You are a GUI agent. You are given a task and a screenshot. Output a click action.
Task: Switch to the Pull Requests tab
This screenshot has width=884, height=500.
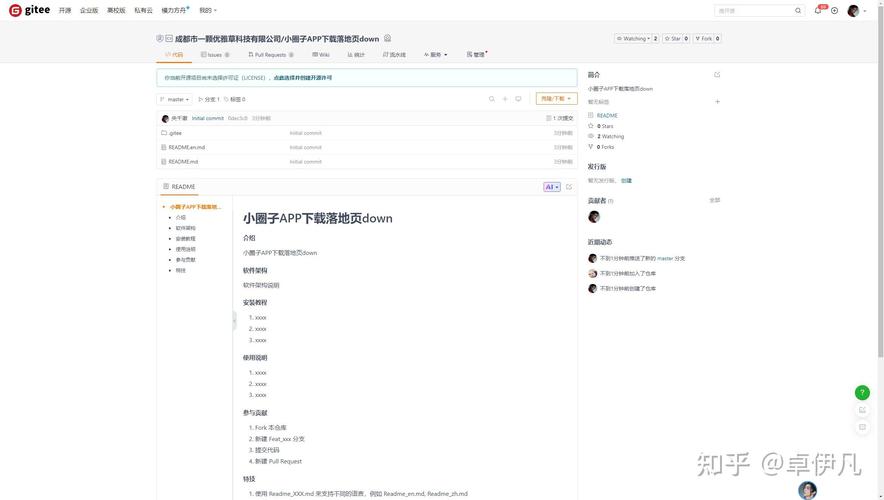[x=271, y=55]
